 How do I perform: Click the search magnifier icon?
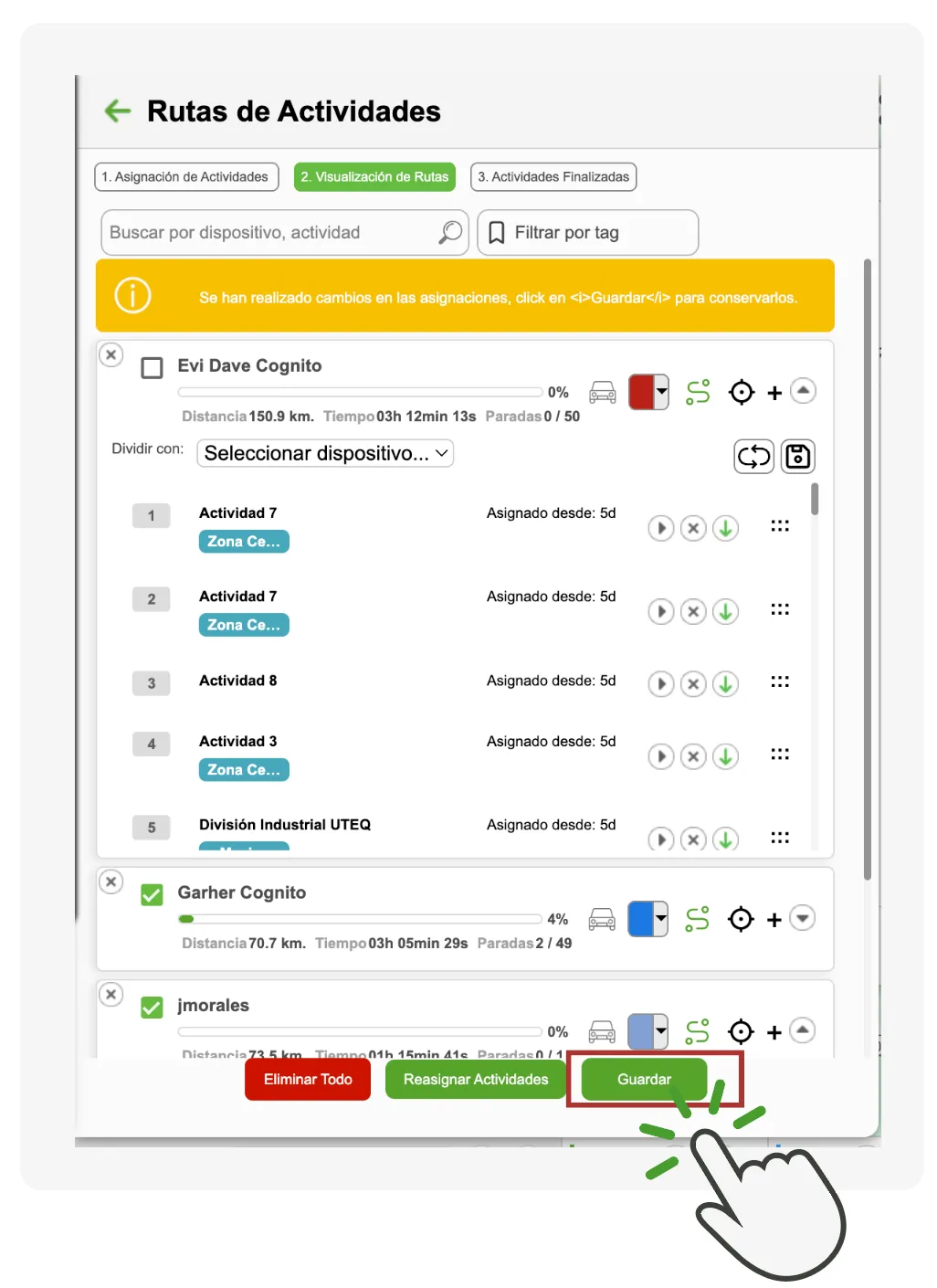pos(450,232)
